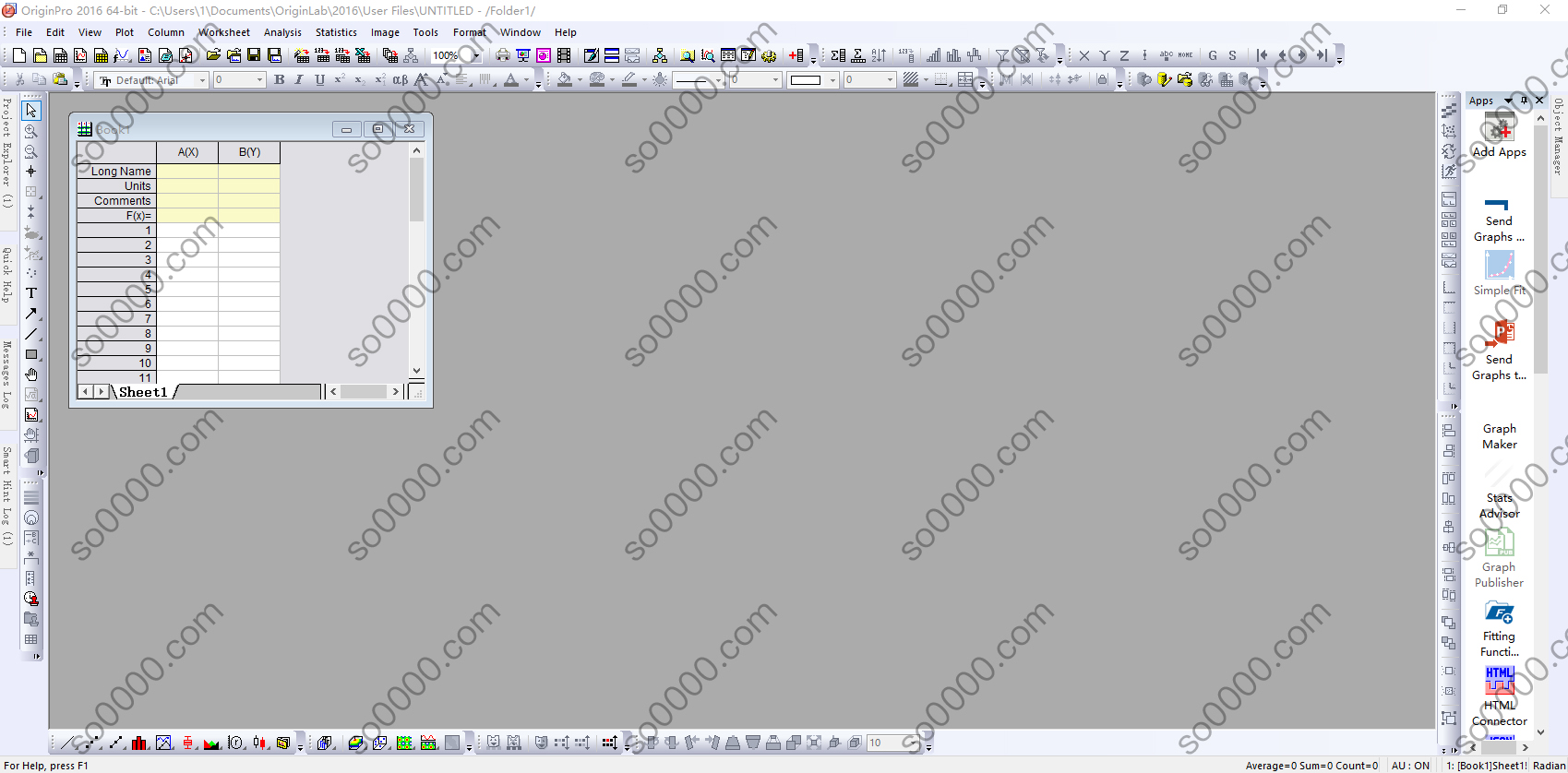Viewport: 1568px width, 773px height.
Task: Expand the fill color dropdown arrow
Action: 580,80
